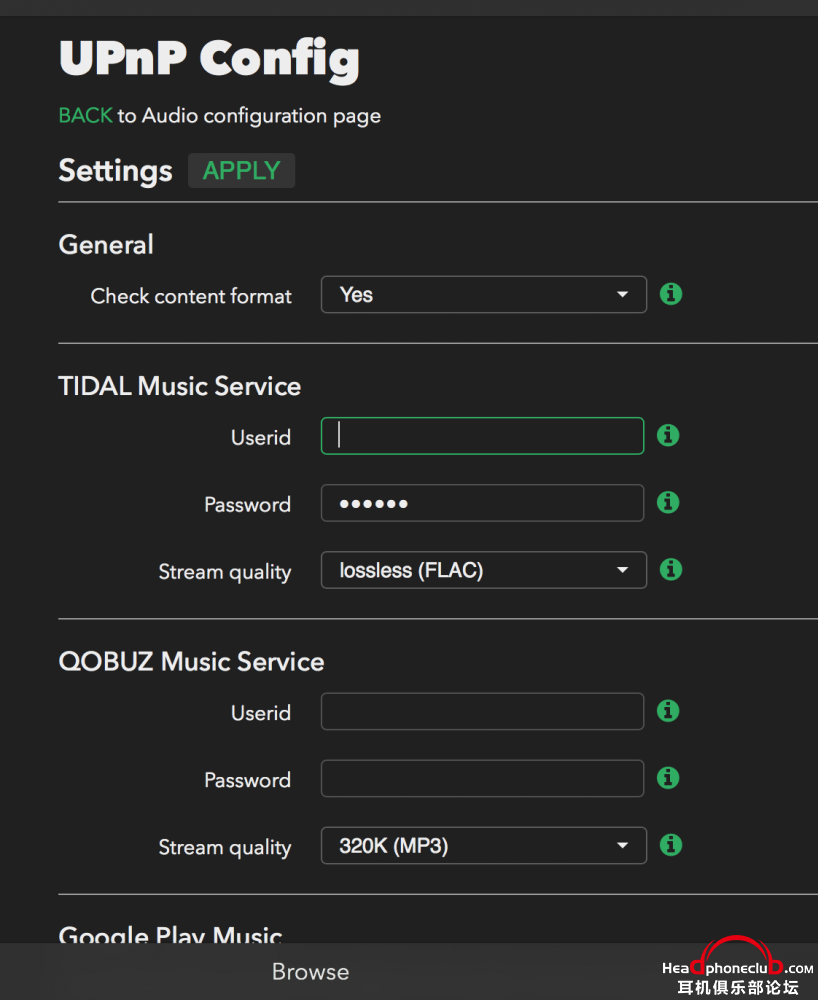This screenshot has height=1000, width=818.
Task: Focus the QOBUZ Userid input field
Action: pos(483,711)
